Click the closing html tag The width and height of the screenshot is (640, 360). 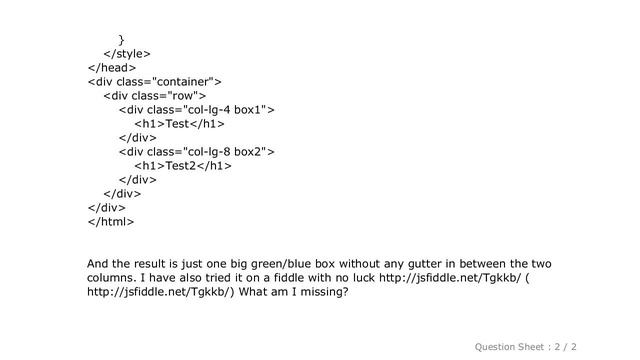111,222
